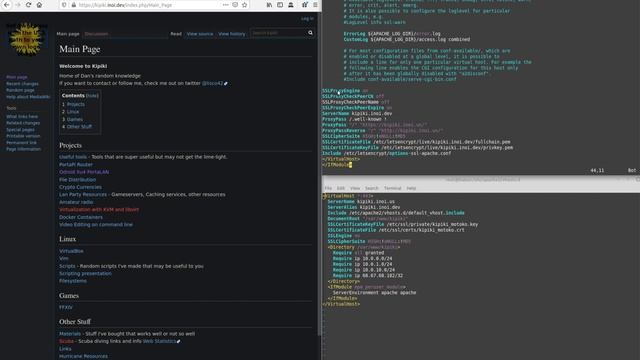Open the terminal Help menu
This screenshot has width=640, height=360.
(411, 188)
